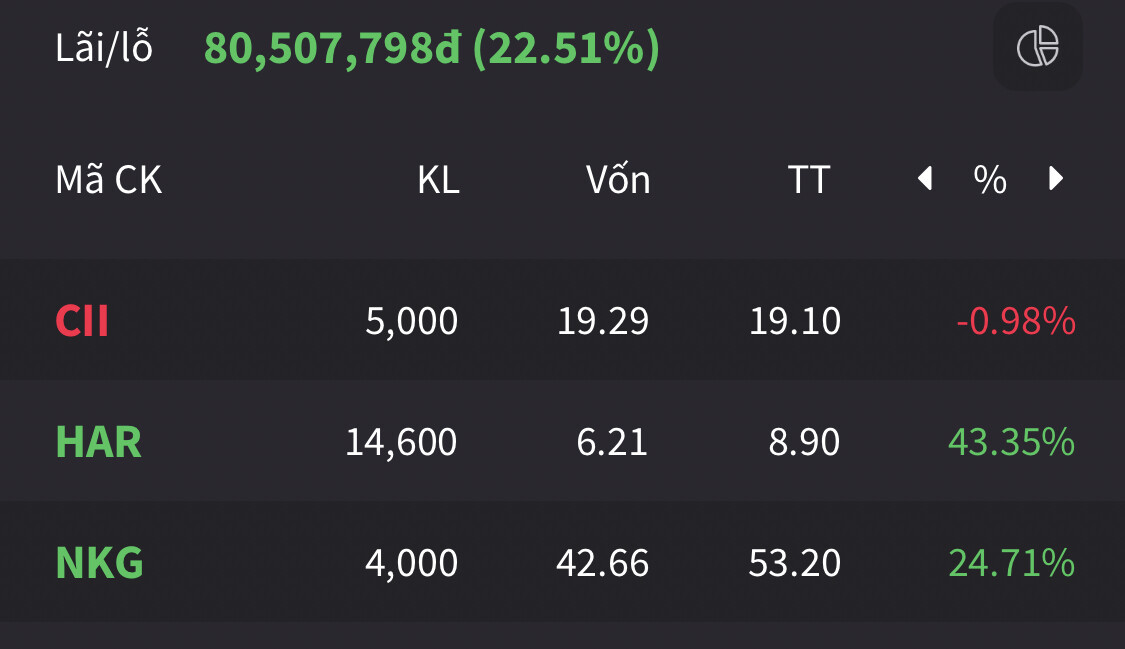Open the CII stock ticker
This screenshot has height=649, width=1125.
[82, 322]
